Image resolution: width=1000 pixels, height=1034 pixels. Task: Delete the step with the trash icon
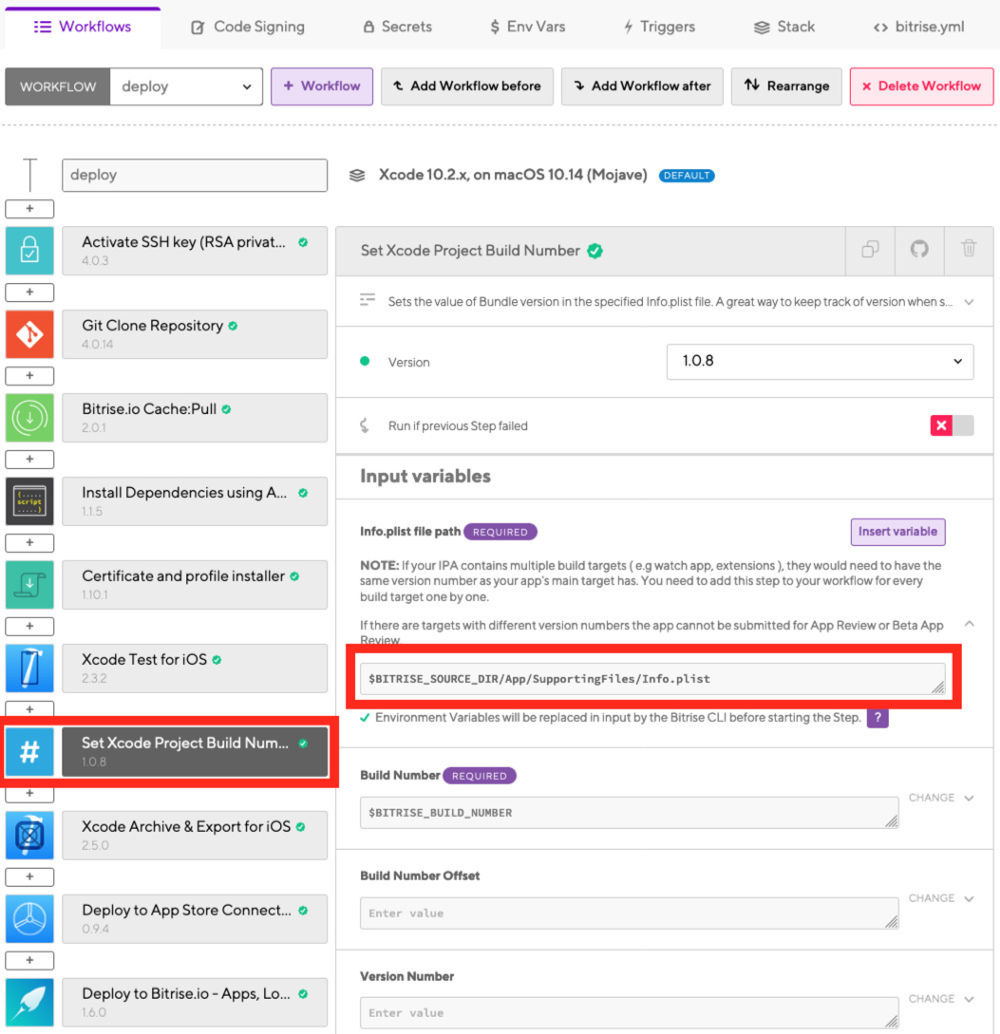click(x=968, y=250)
